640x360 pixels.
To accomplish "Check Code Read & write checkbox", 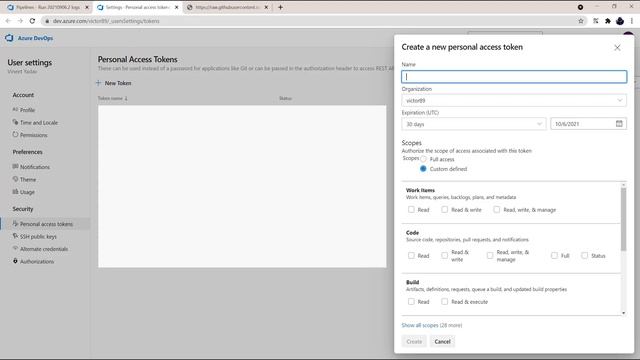I will click(x=444, y=256).
